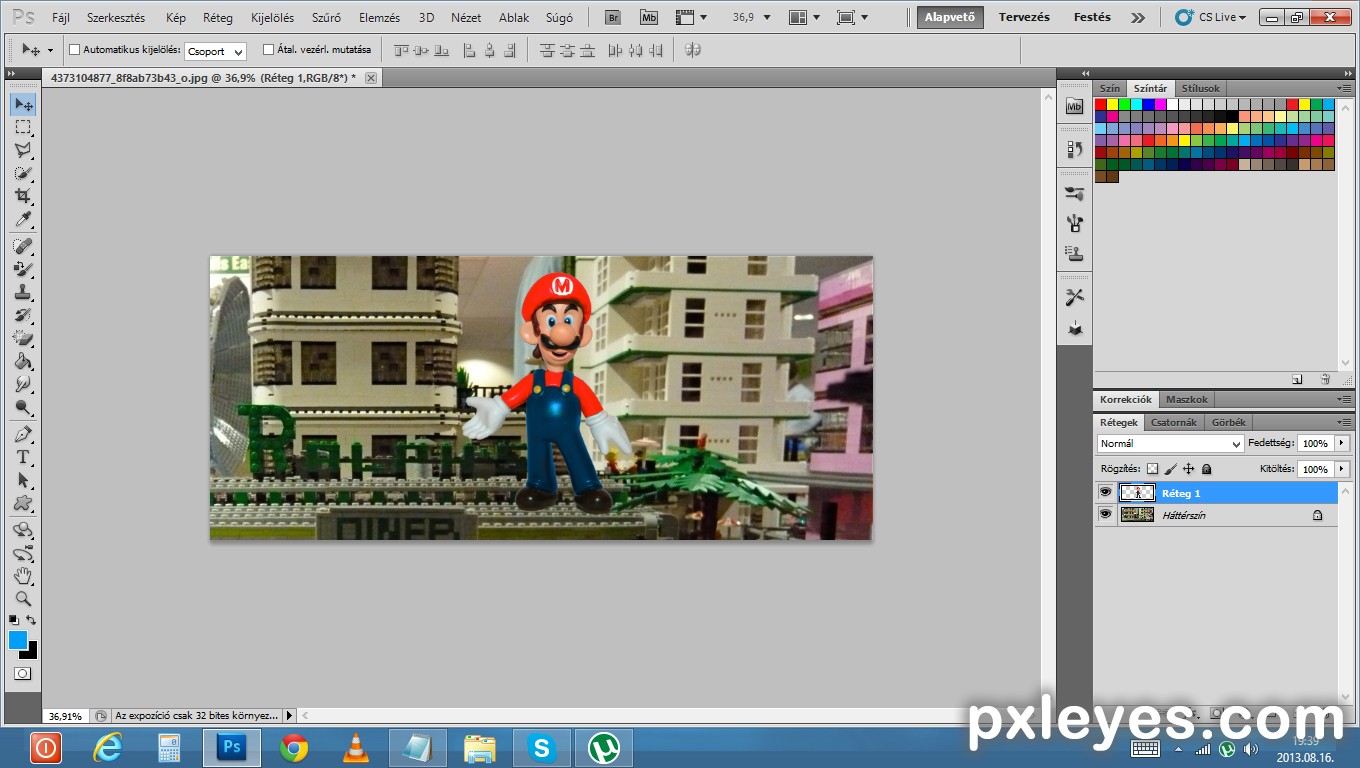Image resolution: width=1360 pixels, height=768 pixels.
Task: Open the Fájl menu
Action: click(x=61, y=18)
